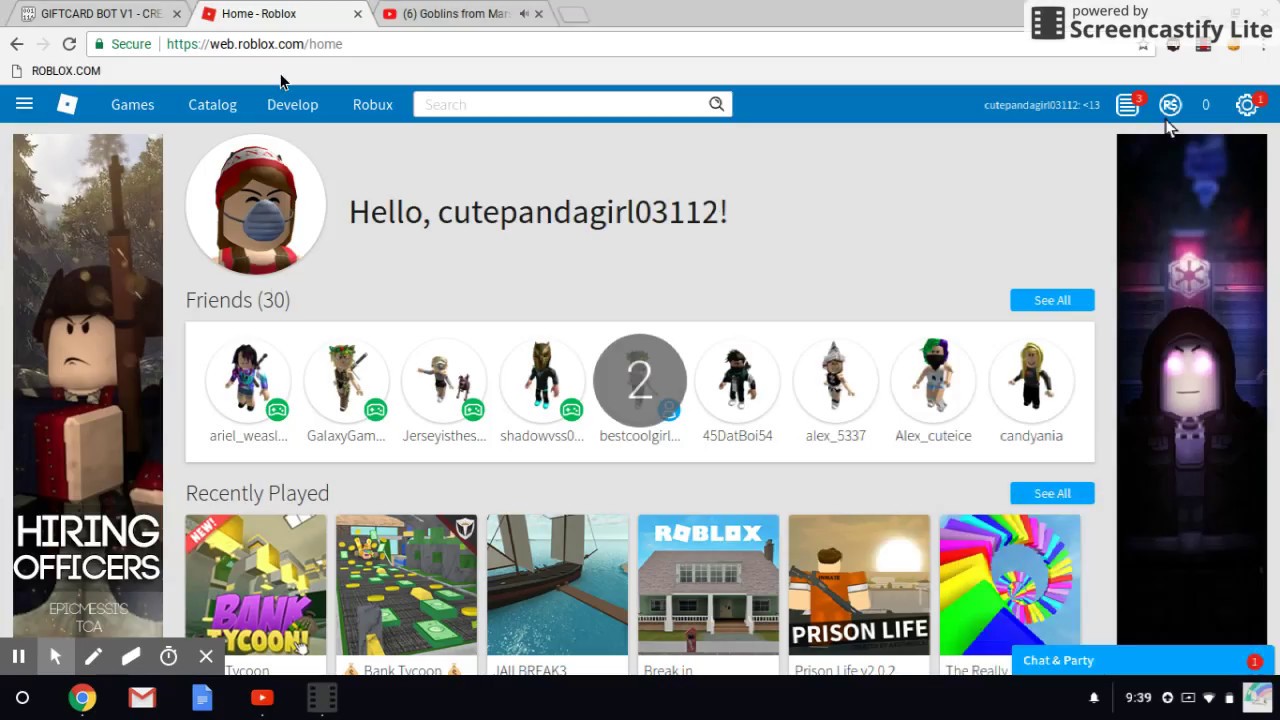Open the Robux balance icon
Image resolution: width=1280 pixels, height=720 pixels.
(1170, 104)
